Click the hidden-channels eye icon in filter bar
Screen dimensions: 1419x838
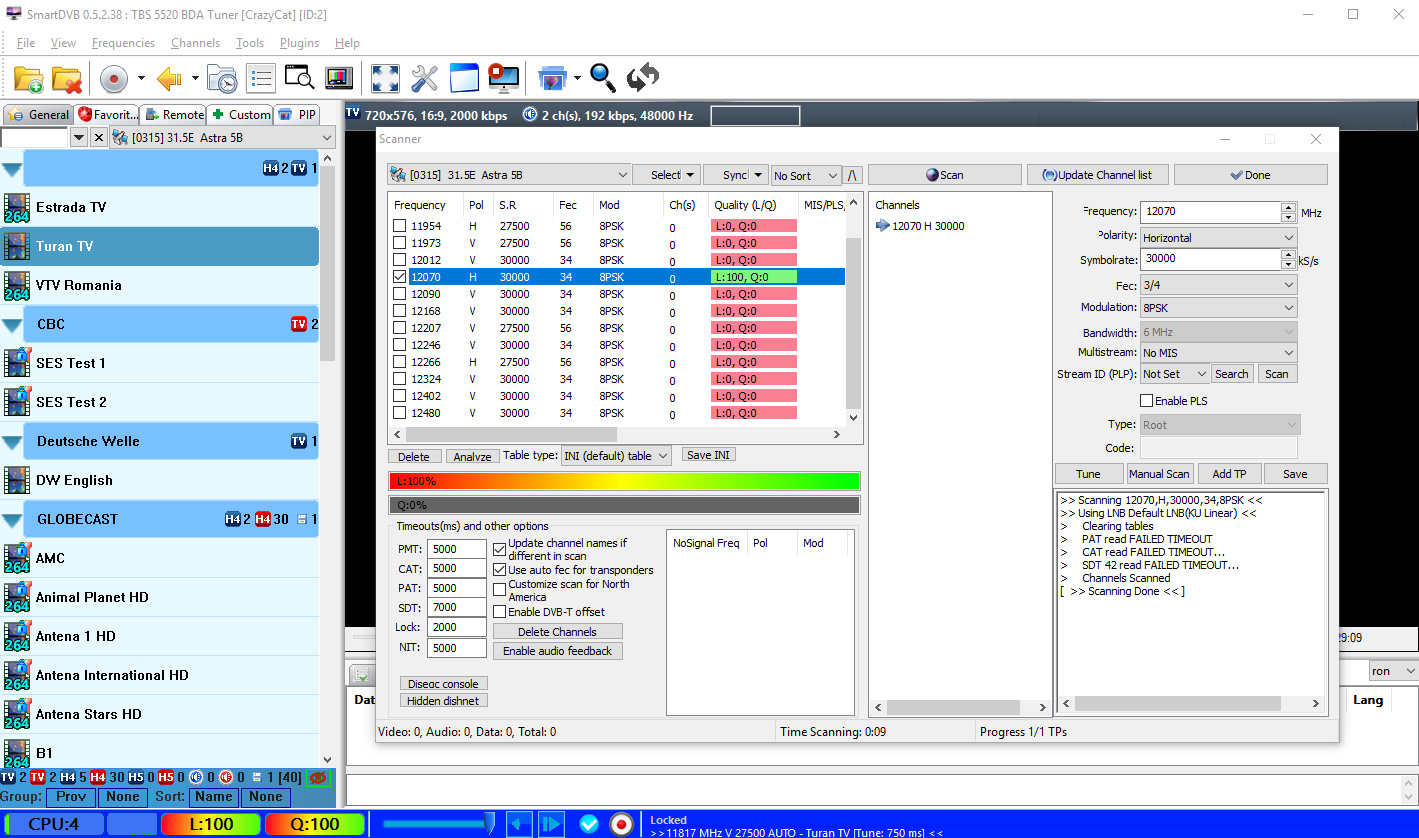point(320,777)
